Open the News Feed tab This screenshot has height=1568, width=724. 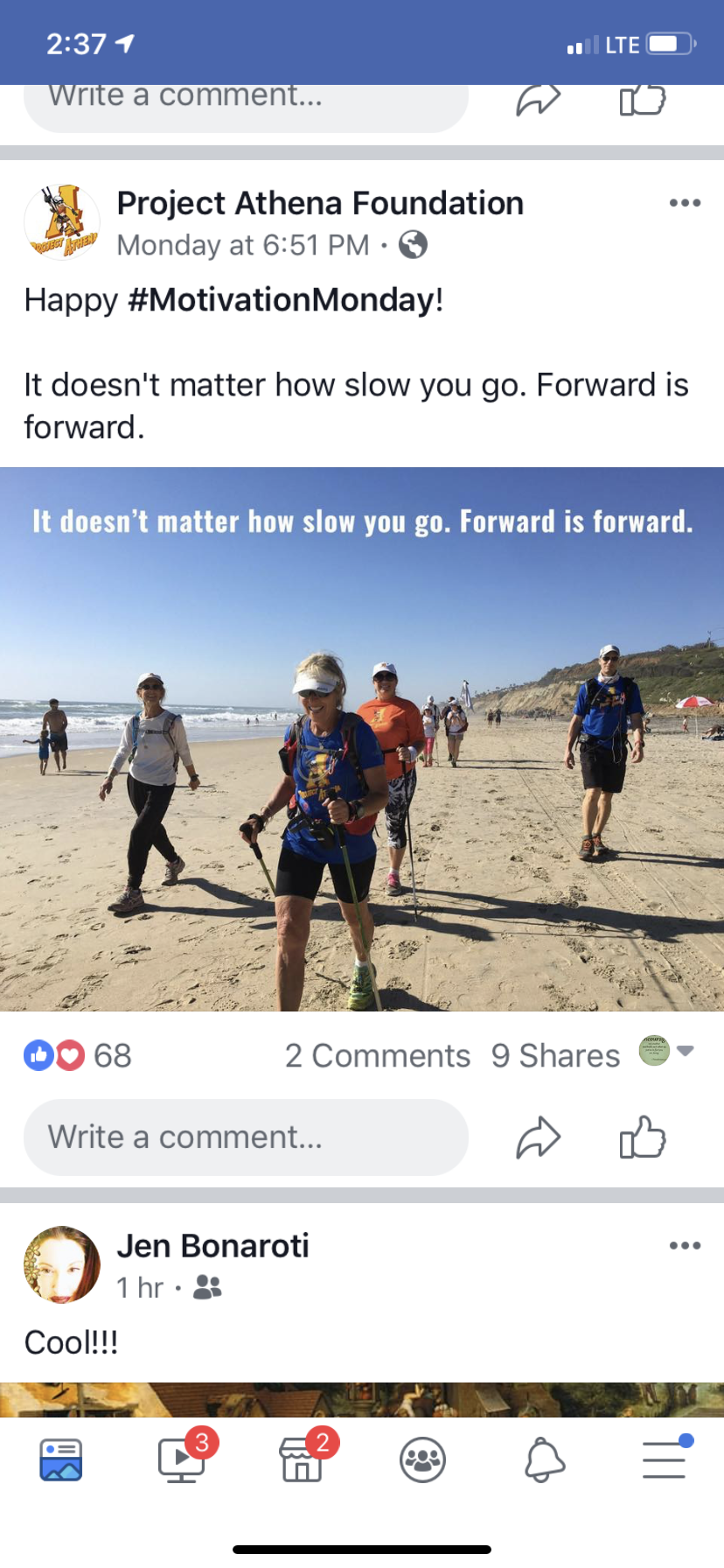(x=61, y=1459)
